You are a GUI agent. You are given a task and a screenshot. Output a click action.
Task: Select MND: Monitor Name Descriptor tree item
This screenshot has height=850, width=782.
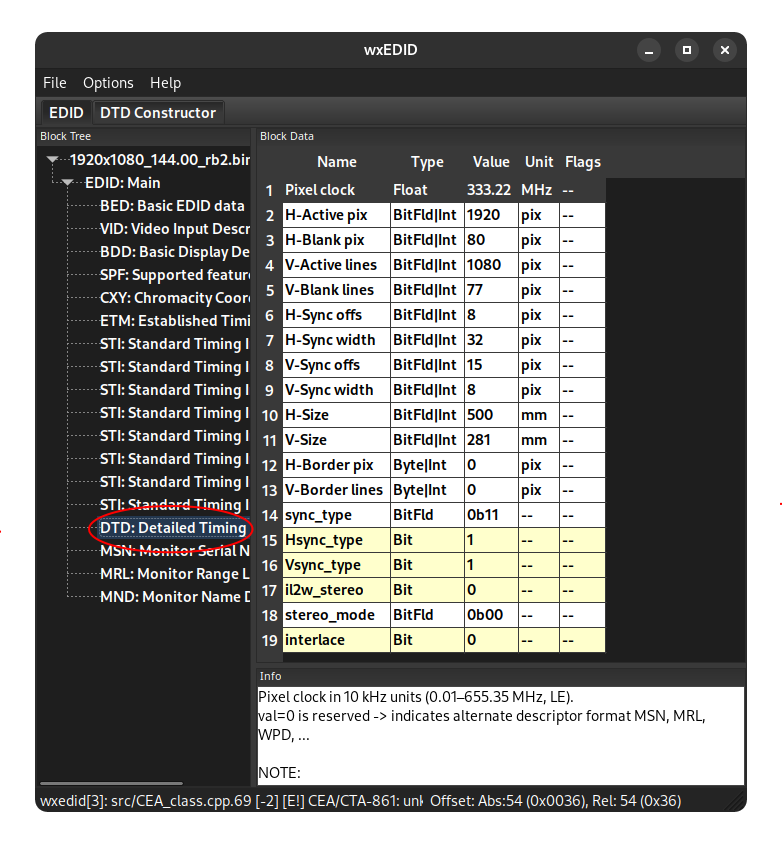click(x=175, y=597)
